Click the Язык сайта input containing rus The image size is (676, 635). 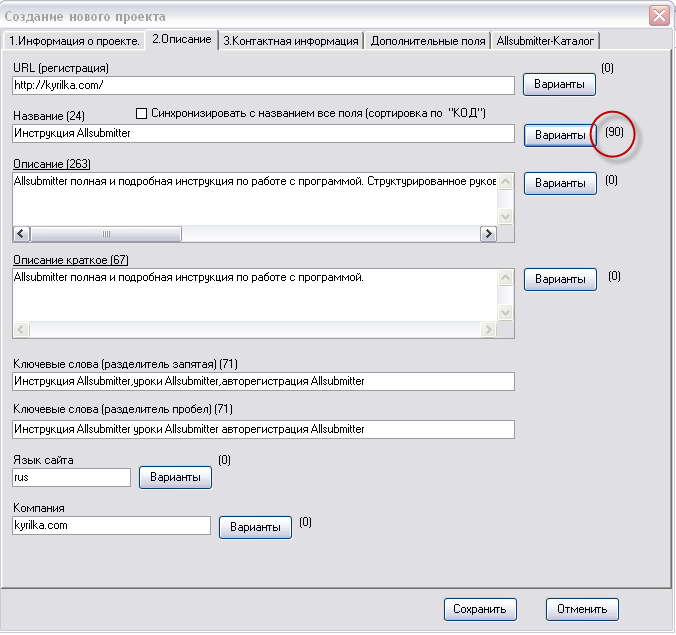tap(72, 478)
